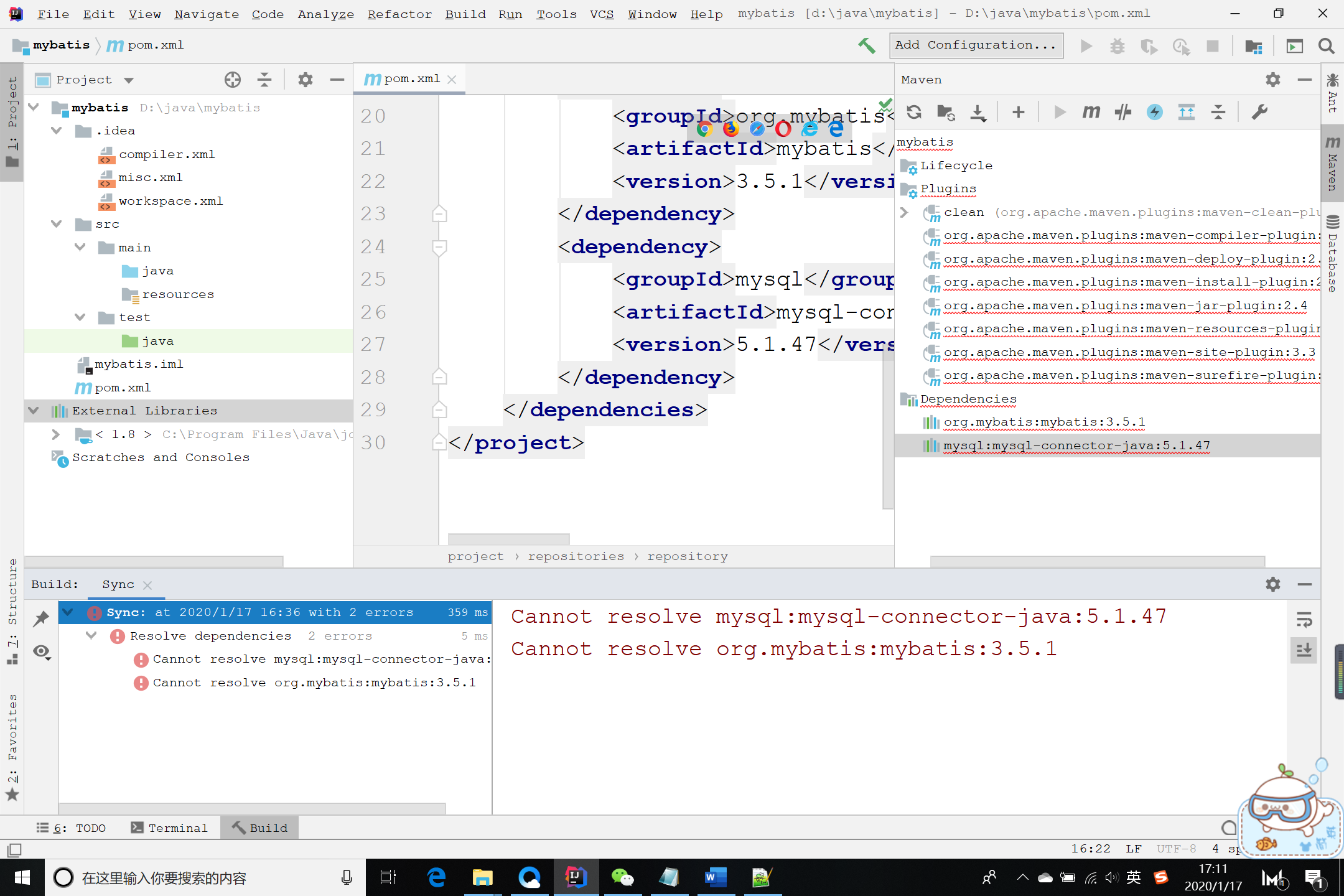Open the Maven side tool button
Screen dimensions: 1344x896
[1332, 163]
